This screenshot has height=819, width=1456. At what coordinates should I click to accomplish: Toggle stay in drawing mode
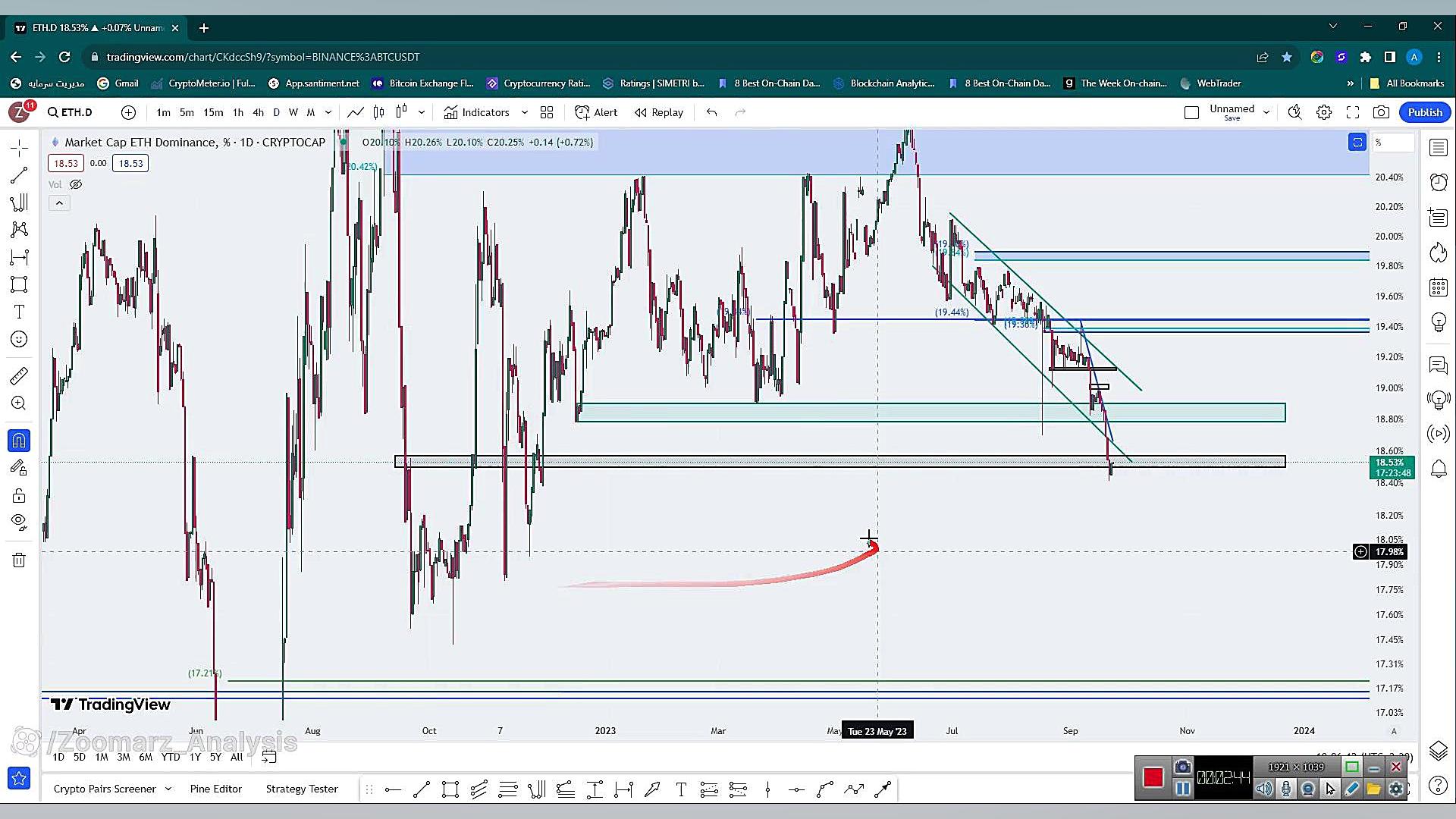click(x=19, y=467)
